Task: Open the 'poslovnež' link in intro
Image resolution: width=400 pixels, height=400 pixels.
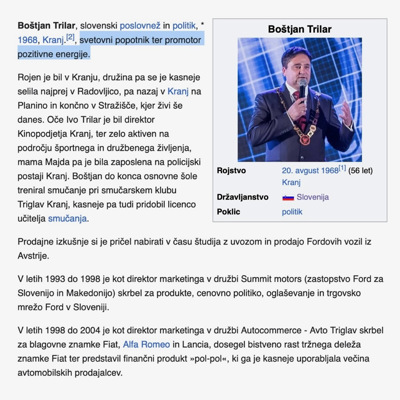Action: point(140,26)
